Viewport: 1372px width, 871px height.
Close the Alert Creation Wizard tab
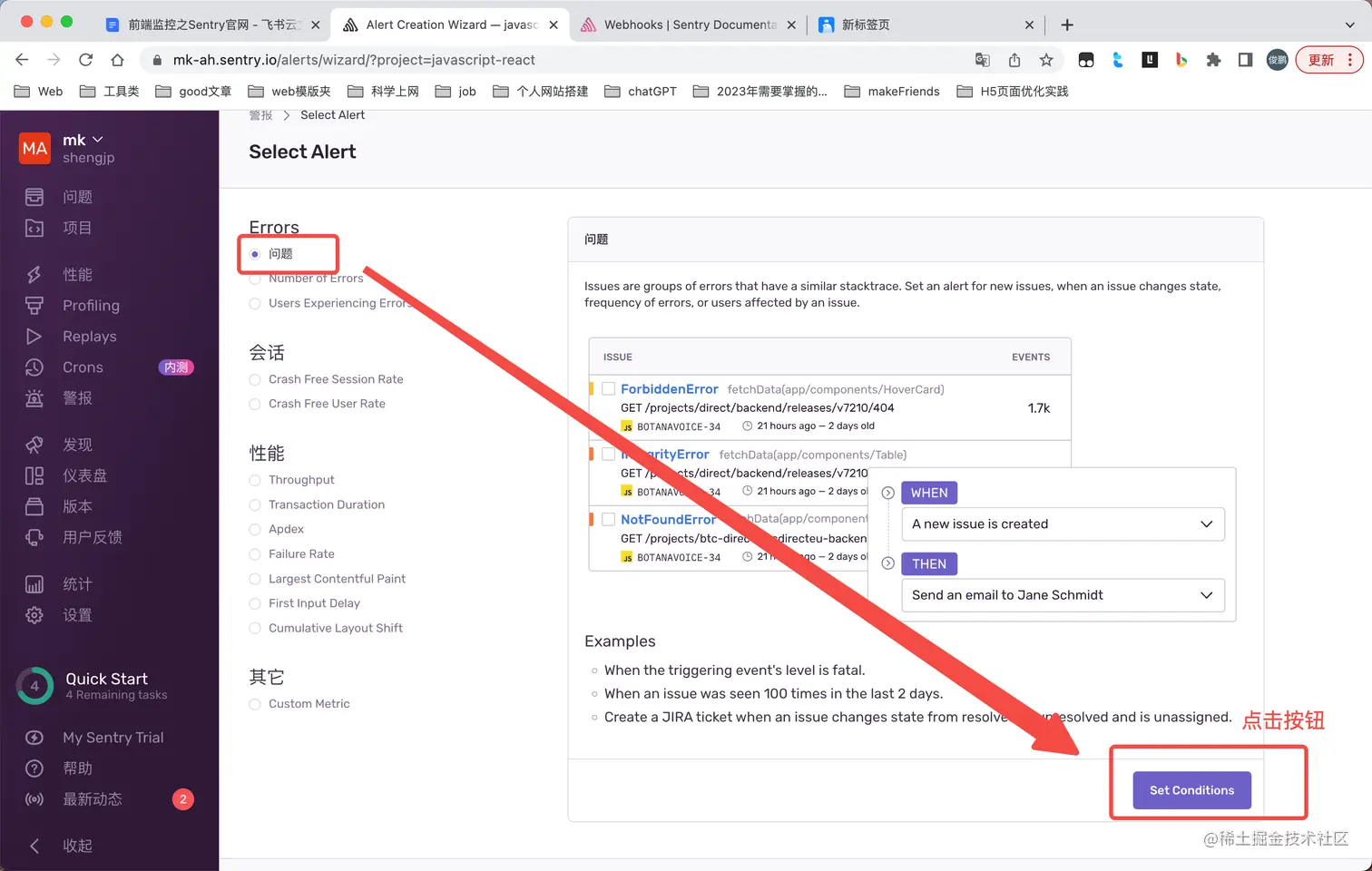(554, 24)
